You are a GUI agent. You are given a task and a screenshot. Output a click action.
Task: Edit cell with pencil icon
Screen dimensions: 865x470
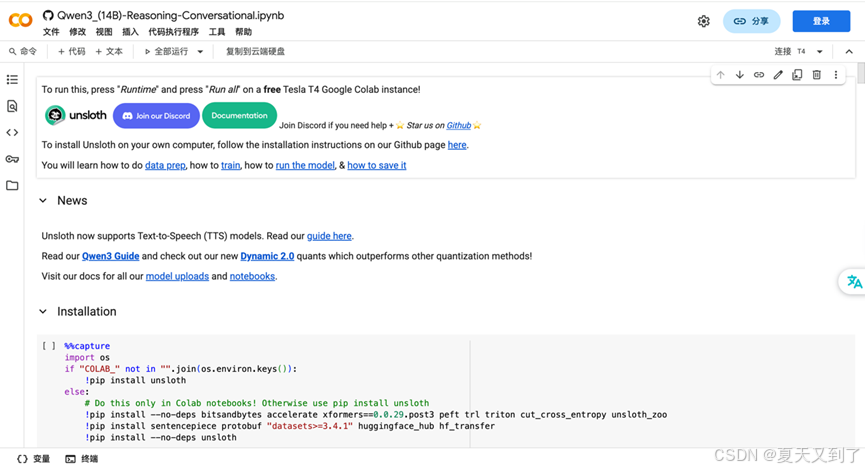click(x=778, y=75)
